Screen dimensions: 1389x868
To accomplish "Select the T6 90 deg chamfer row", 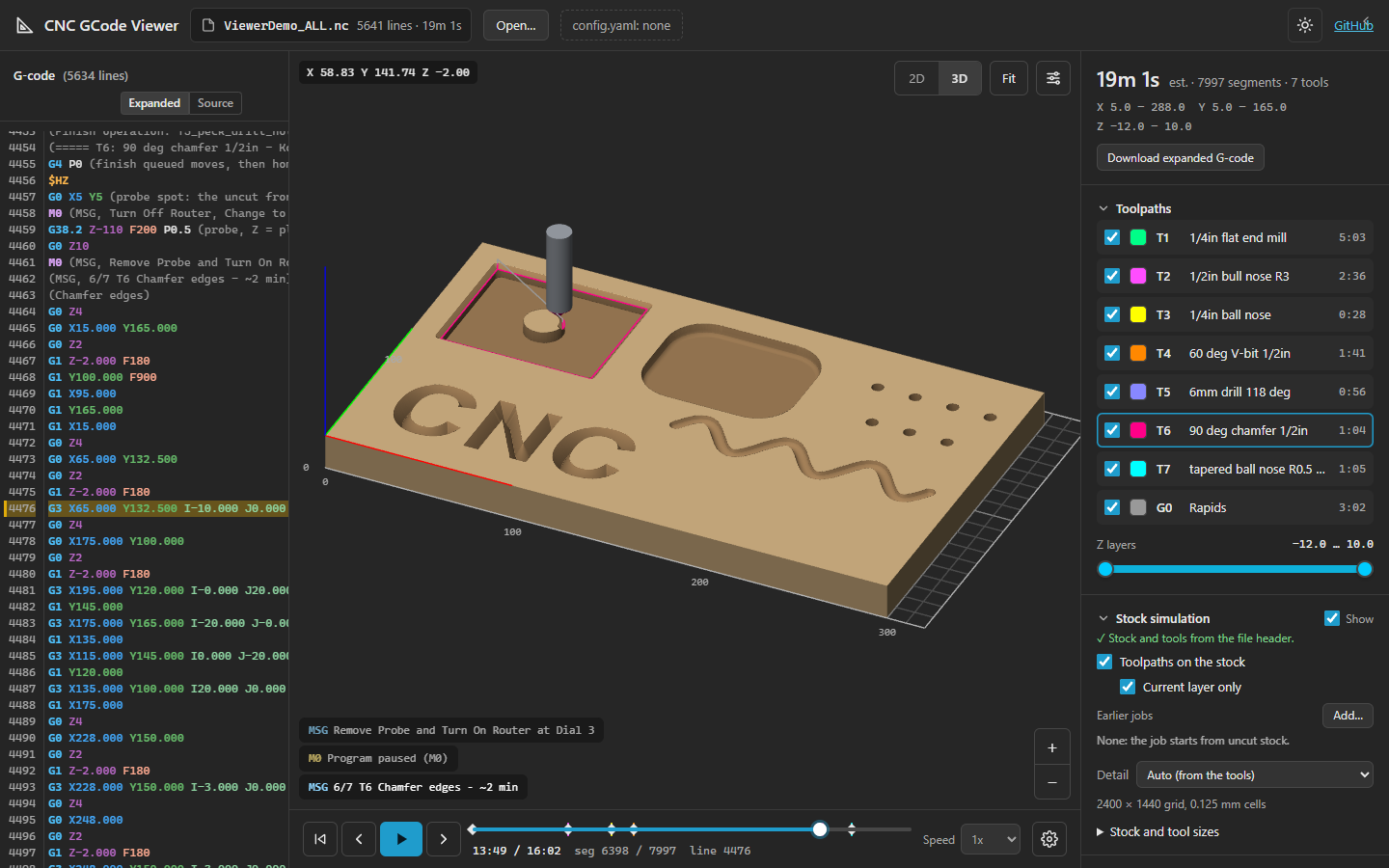I will 1235,430.
